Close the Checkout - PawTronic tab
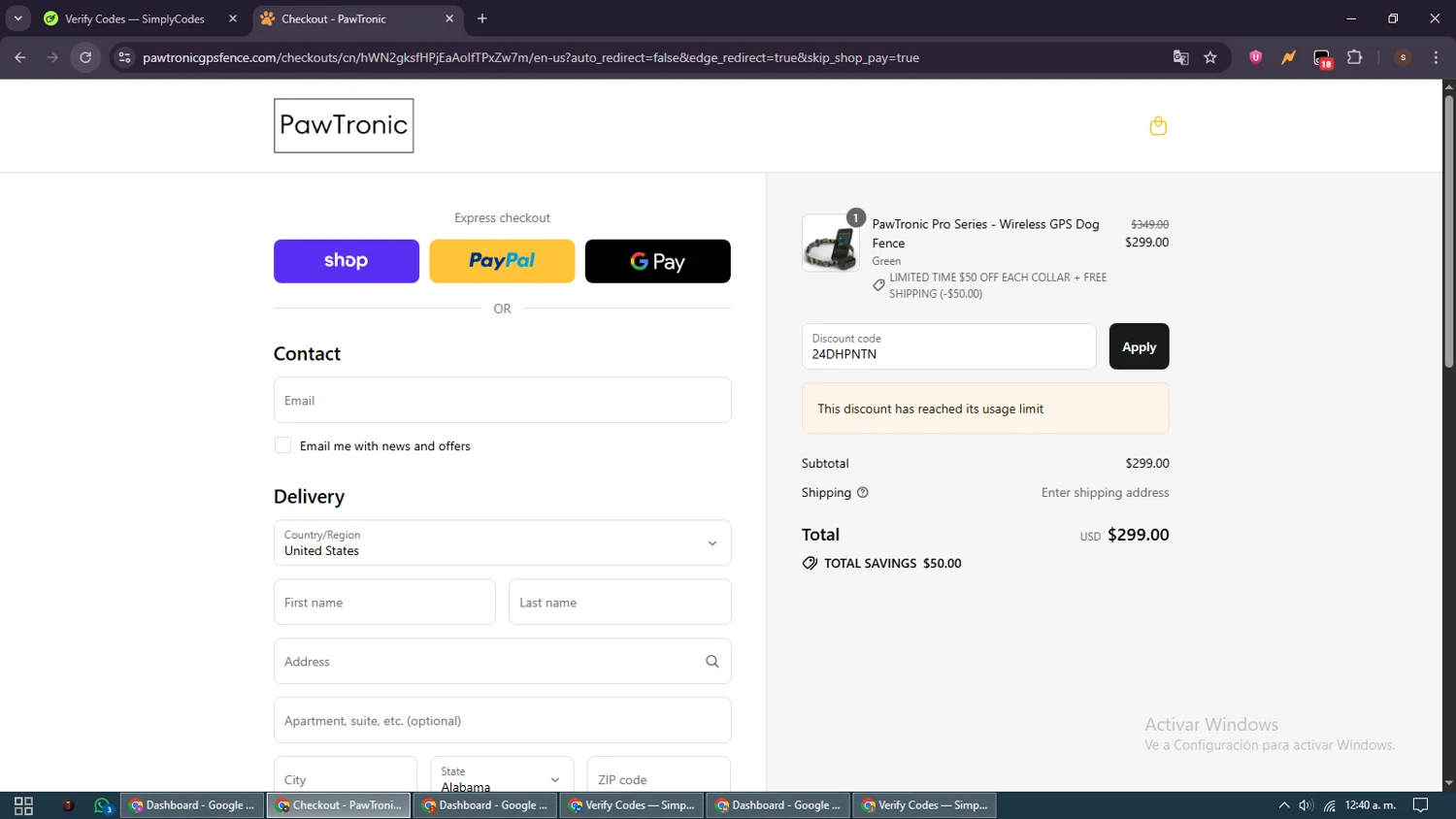This screenshot has width=1456, height=819. (449, 18)
